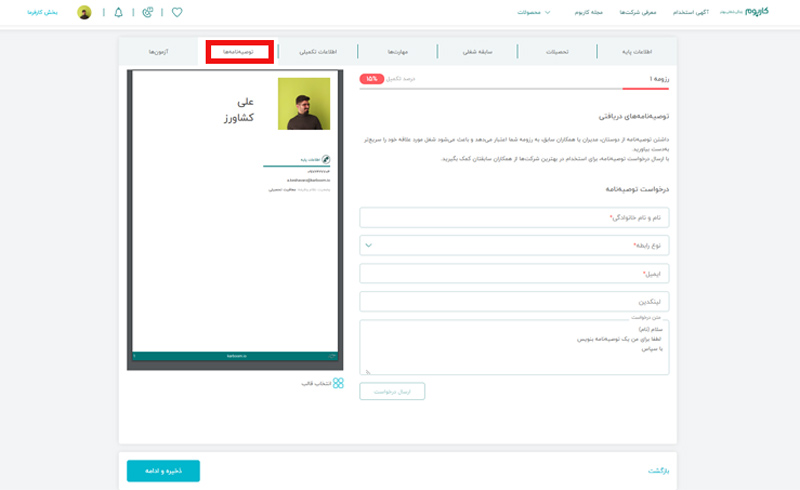Click the 15% completion badge
This screenshot has width=800, height=490.
tap(371, 79)
